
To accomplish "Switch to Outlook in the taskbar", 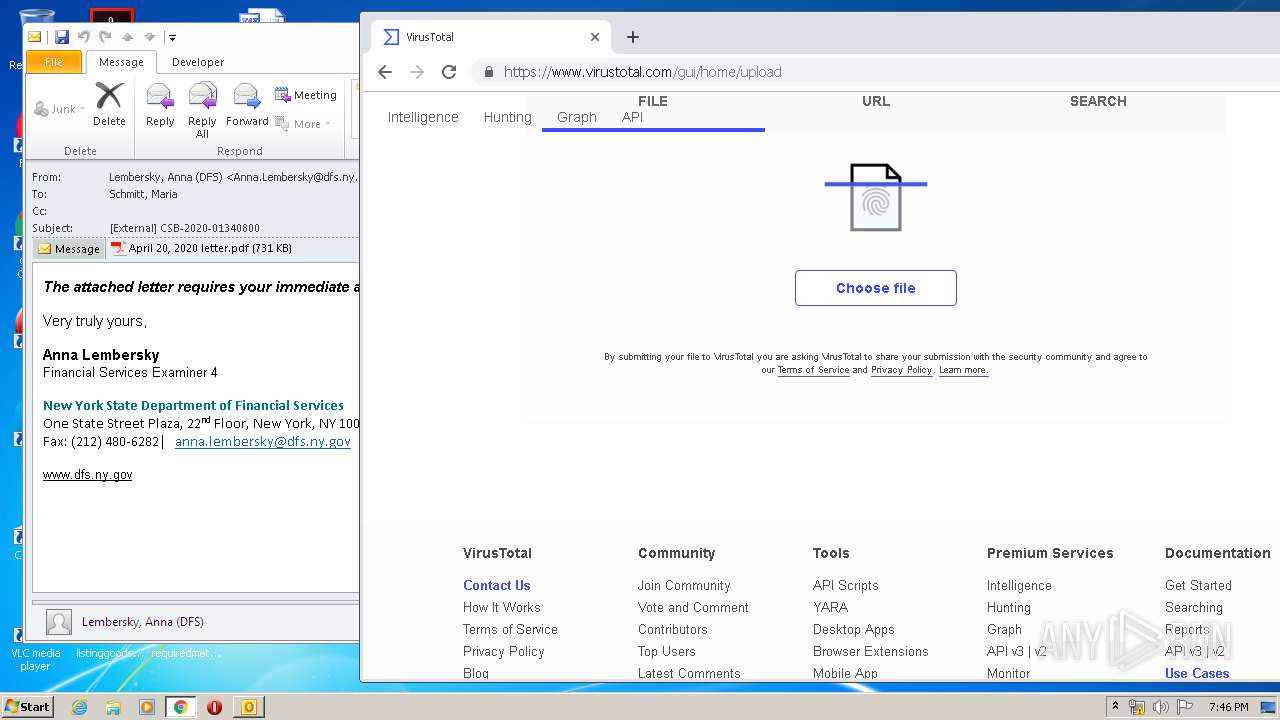I will 248,707.
